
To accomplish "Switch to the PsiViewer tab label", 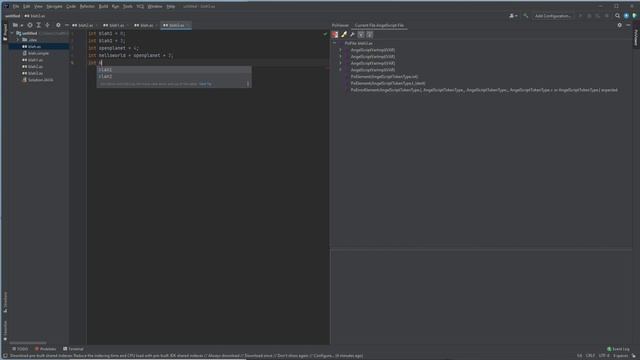I will click(x=340, y=25).
